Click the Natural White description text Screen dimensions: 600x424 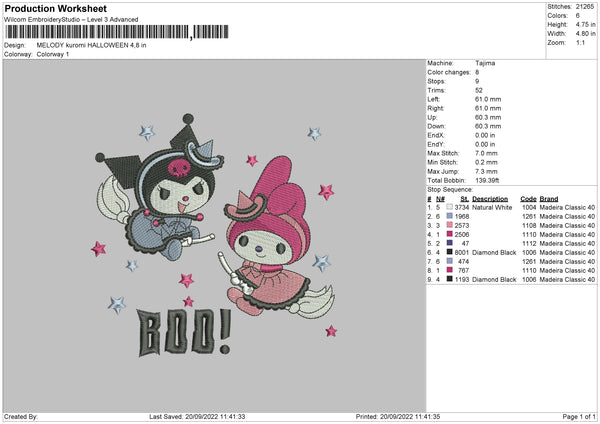[x=492, y=207]
